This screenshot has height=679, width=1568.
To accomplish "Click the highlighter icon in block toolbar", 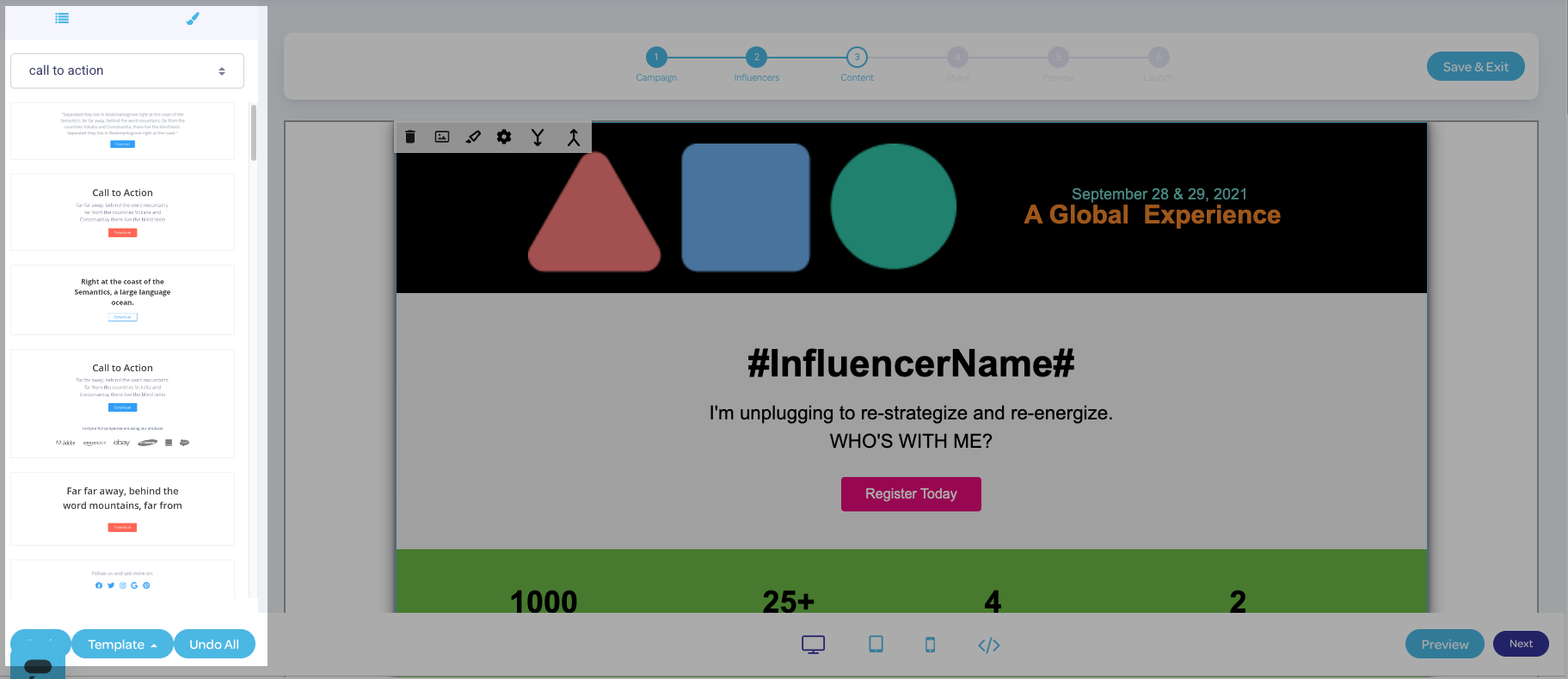I will tap(473, 137).
